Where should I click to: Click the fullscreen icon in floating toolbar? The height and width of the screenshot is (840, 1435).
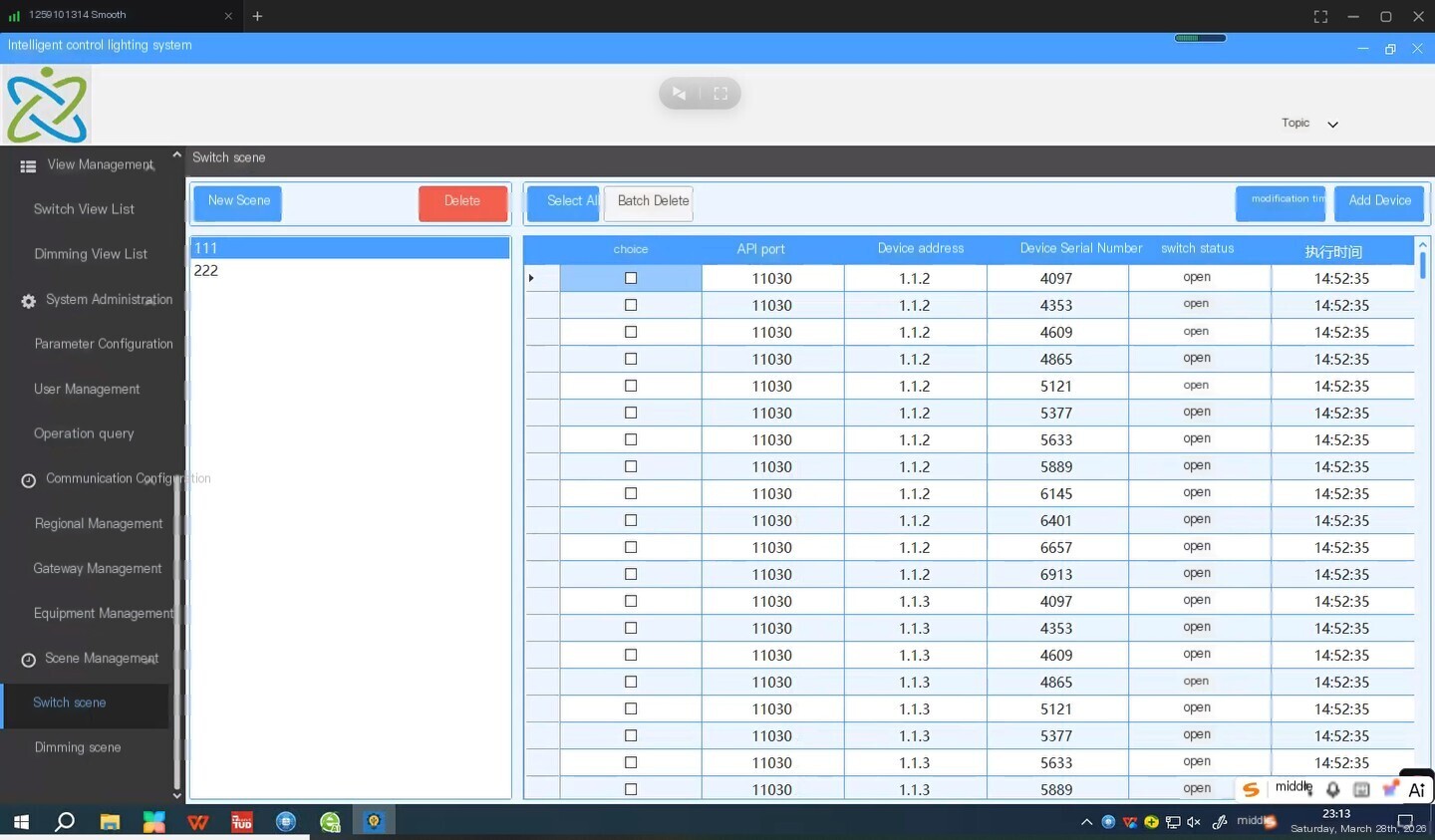click(720, 93)
